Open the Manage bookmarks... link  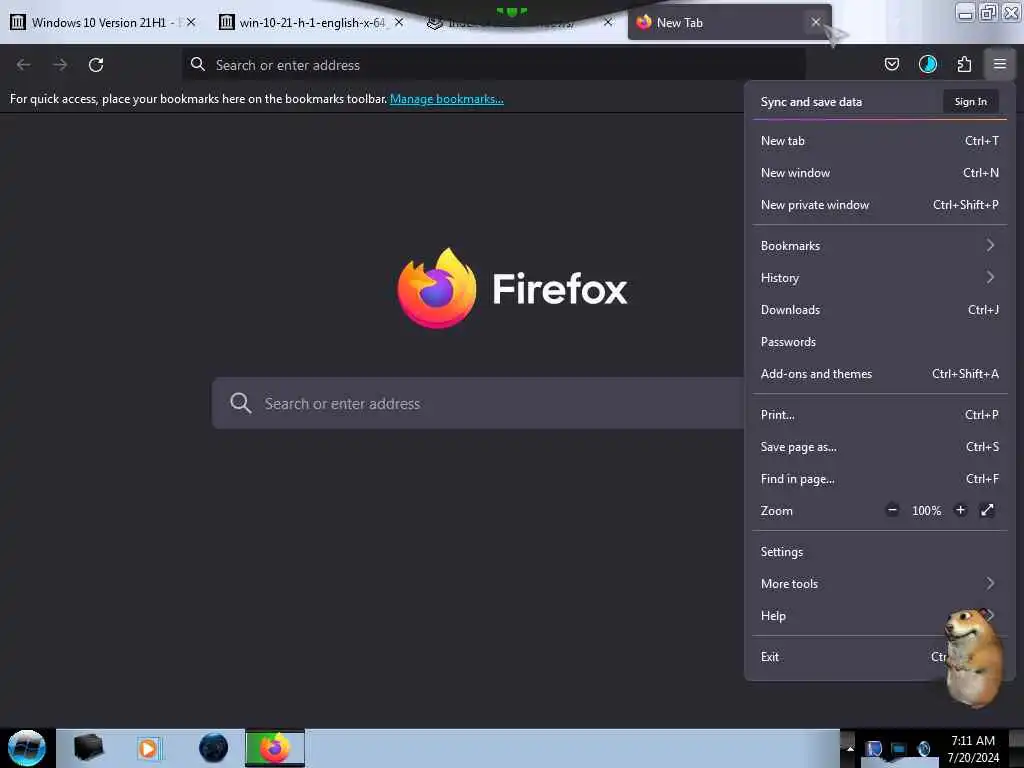point(447,99)
